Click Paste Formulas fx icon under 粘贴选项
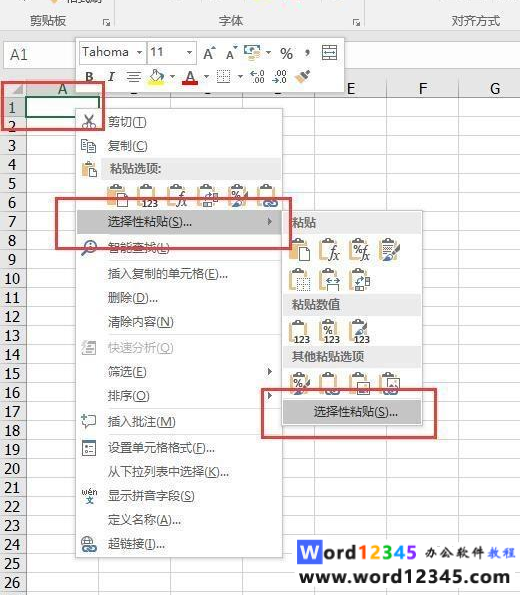 pos(178,195)
